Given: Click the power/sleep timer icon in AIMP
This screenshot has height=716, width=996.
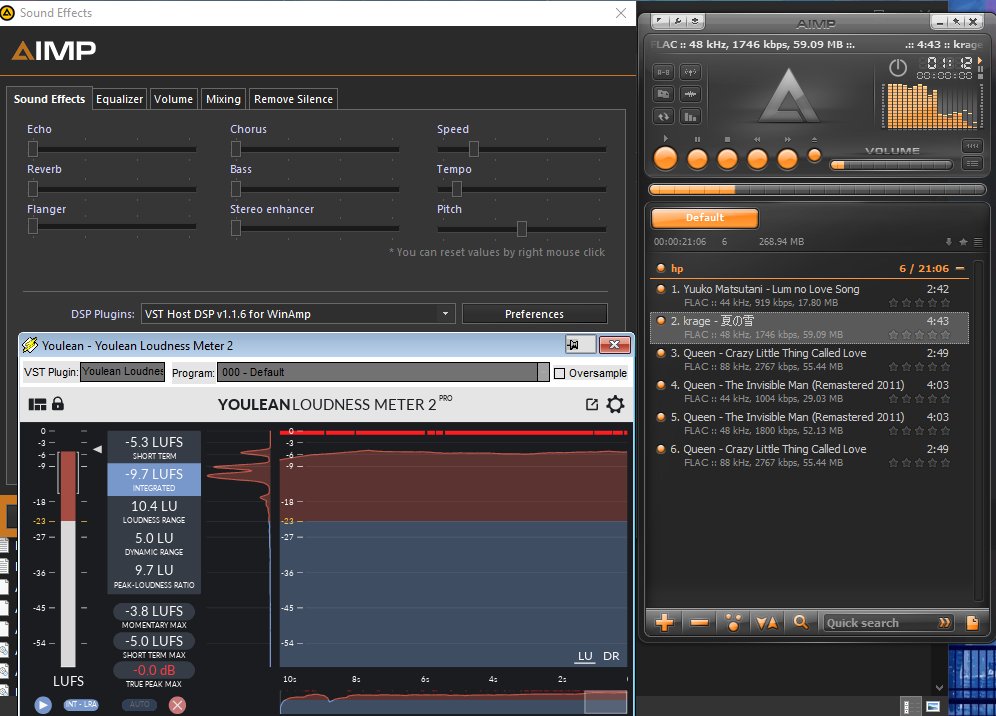Looking at the screenshot, I should click(898, 67).
